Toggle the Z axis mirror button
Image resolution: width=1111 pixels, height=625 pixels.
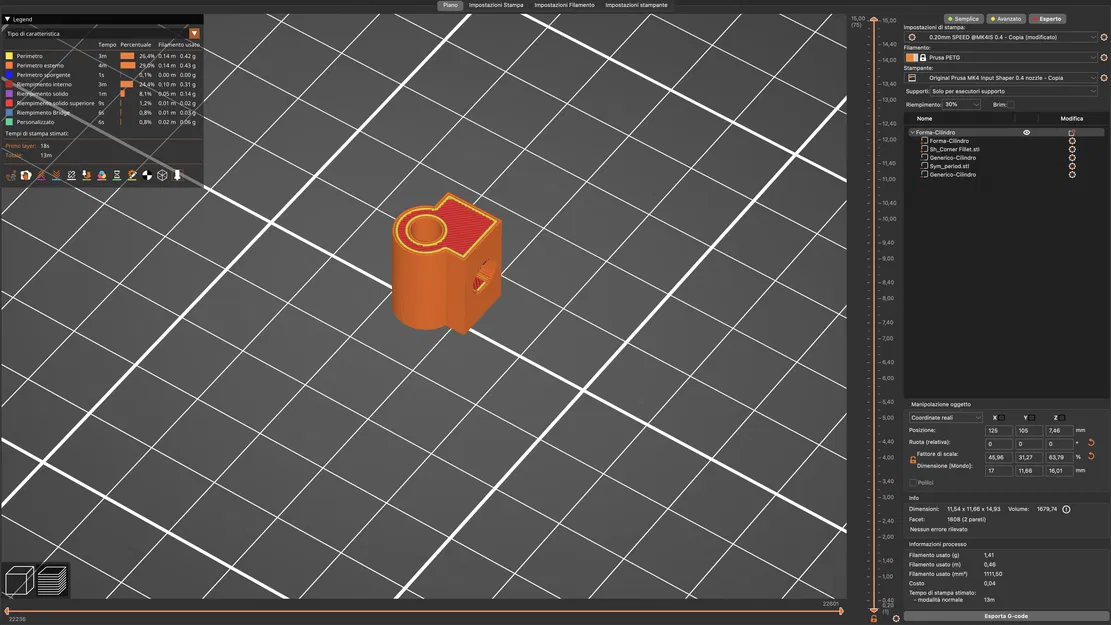pyautogui.click(x=1061, y=417)
